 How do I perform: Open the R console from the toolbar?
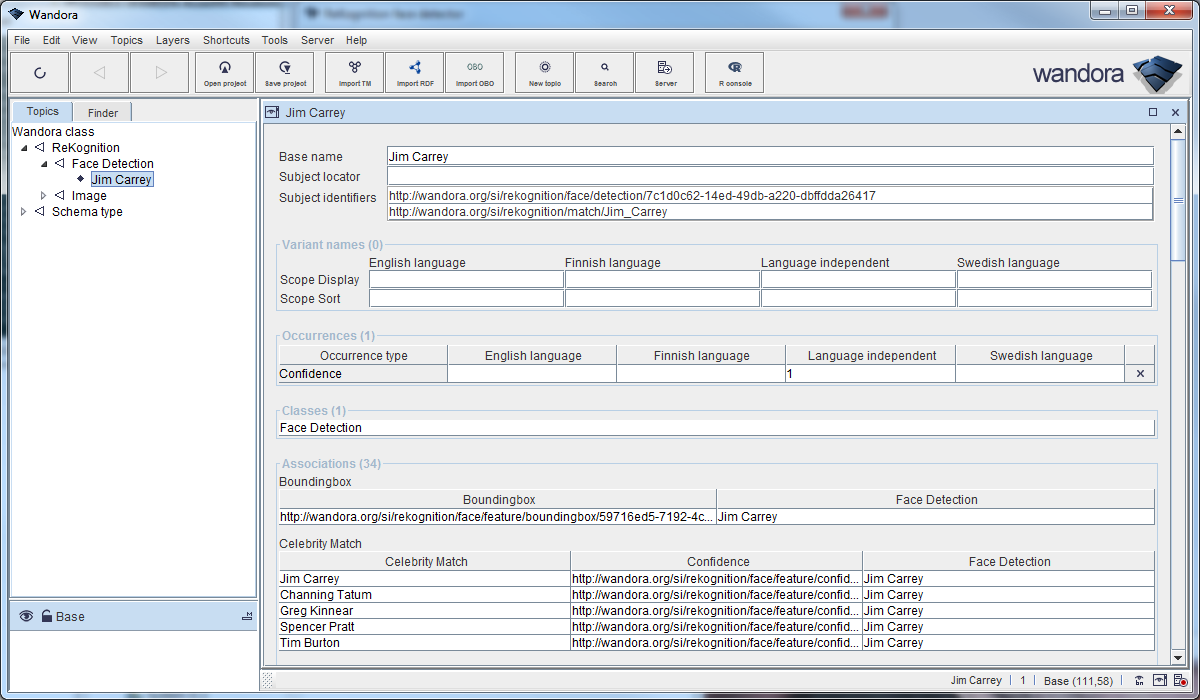click(735, 73)
